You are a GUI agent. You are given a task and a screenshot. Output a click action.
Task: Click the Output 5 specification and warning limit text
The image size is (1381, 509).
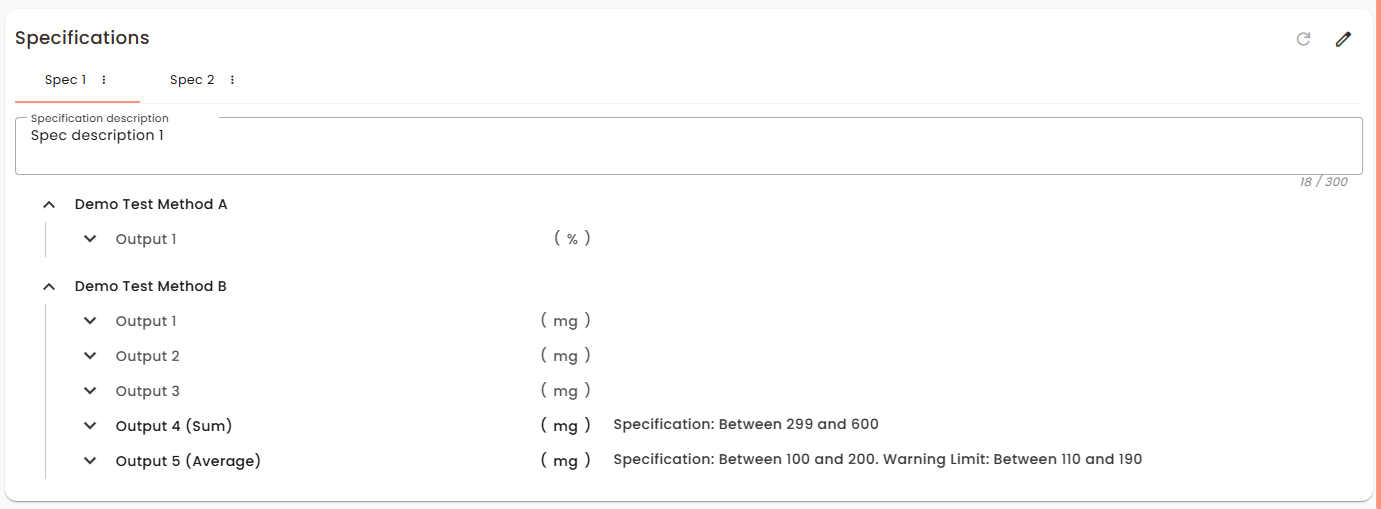pyautogui.click(x=877, y=460)
